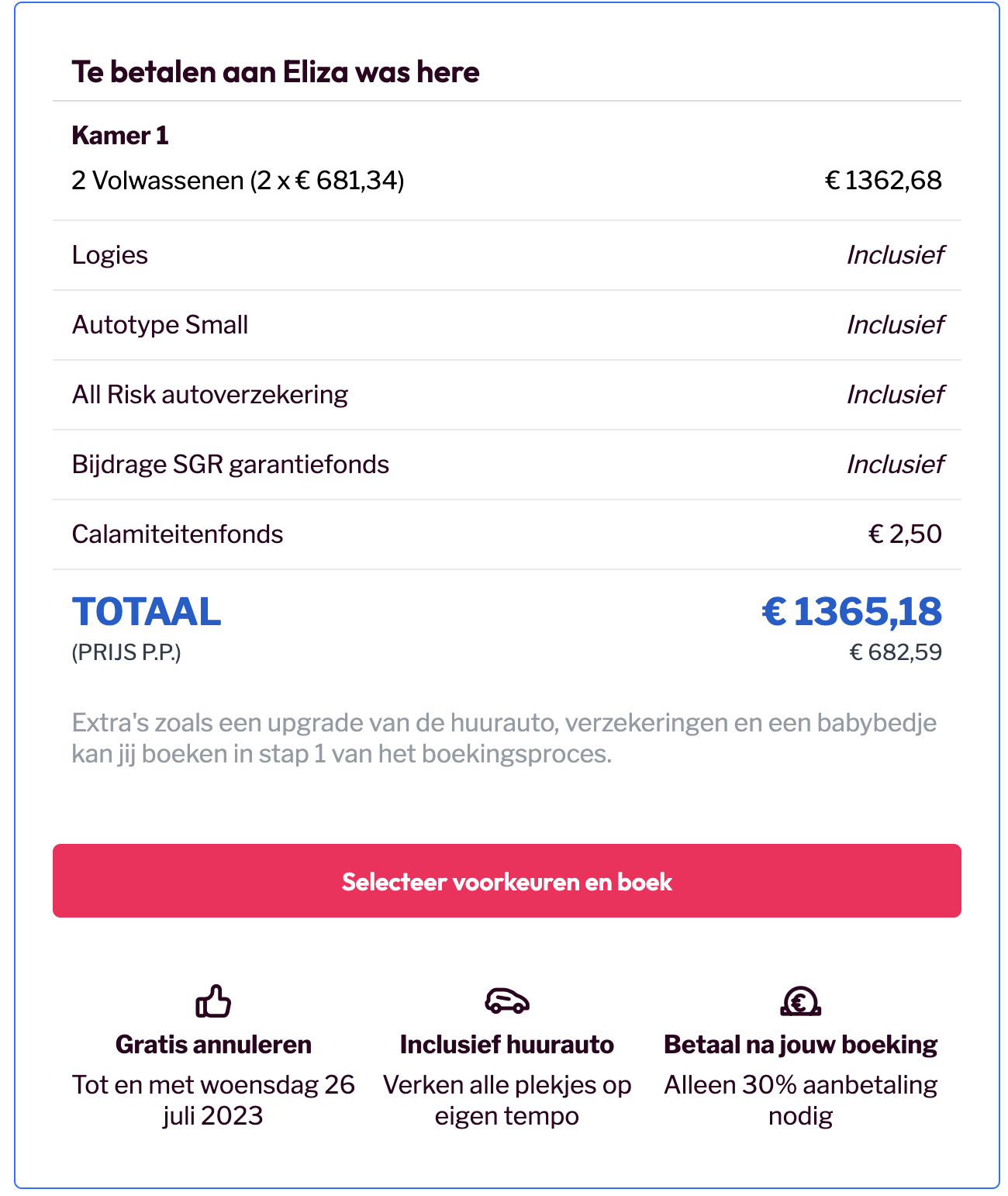
Task: Click the Betaal na jouw boeking heading
Action: pos(800,1045)
